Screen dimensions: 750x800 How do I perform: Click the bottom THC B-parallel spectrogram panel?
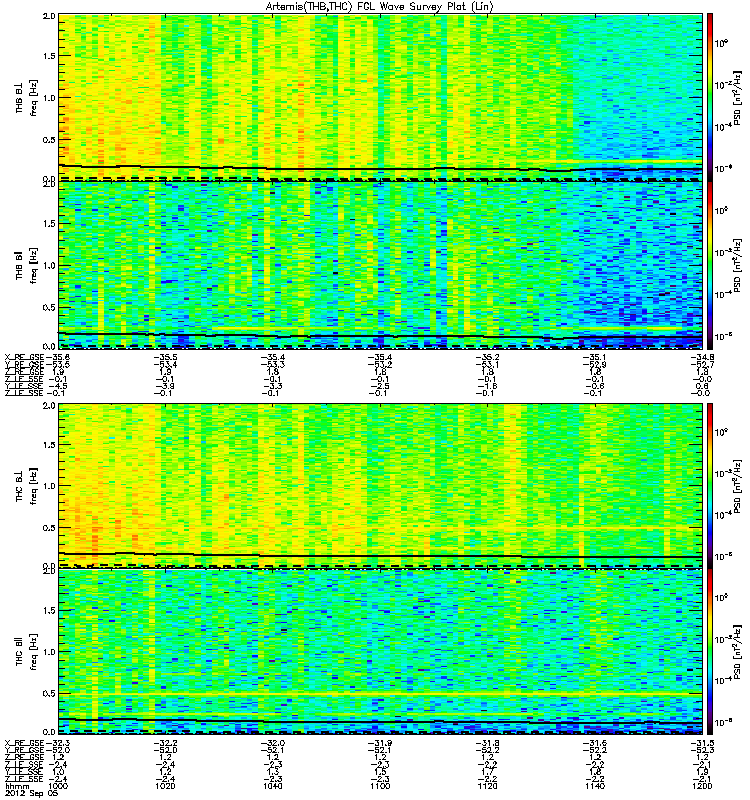pos(380,652)
